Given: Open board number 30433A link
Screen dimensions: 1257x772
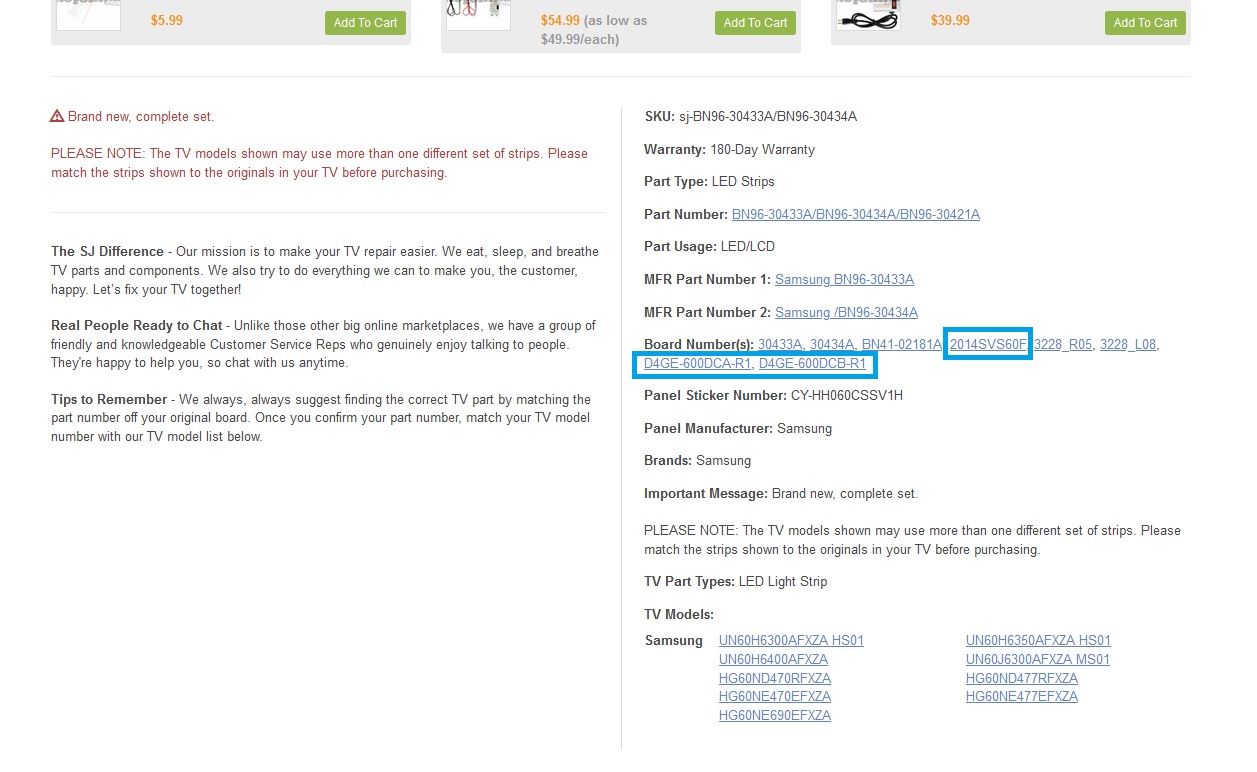Looking at the screenshot, I should point(780,345).
